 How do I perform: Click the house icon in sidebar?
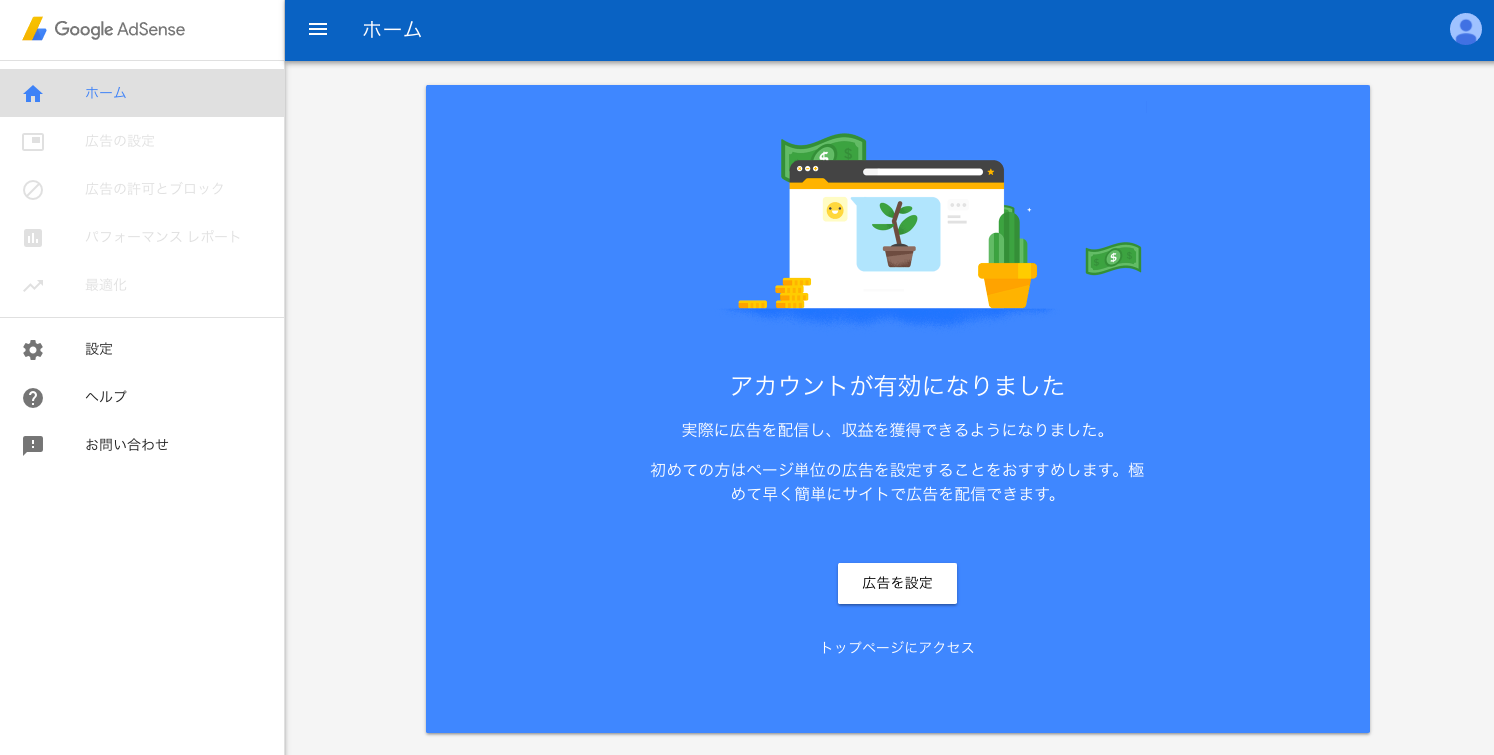click(33, 93)
